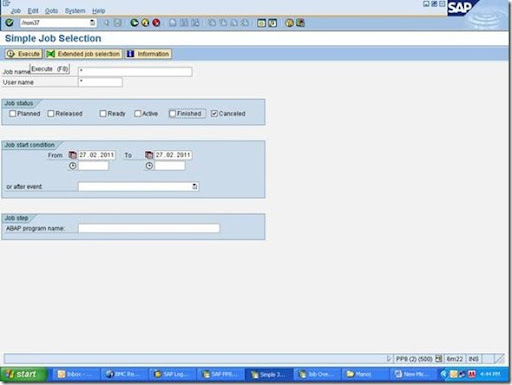
Task: Click the Find Next icon
Action: pos(195,23)
